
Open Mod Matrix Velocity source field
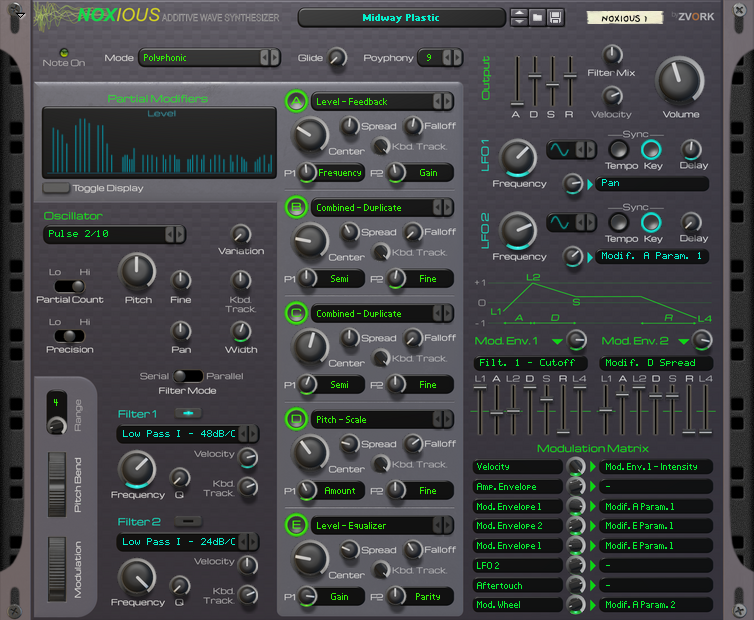[517, 467]
